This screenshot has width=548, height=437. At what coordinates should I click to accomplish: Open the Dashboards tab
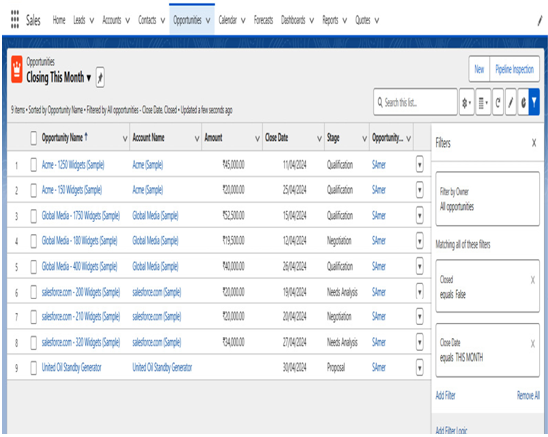(x=293, y=20)
